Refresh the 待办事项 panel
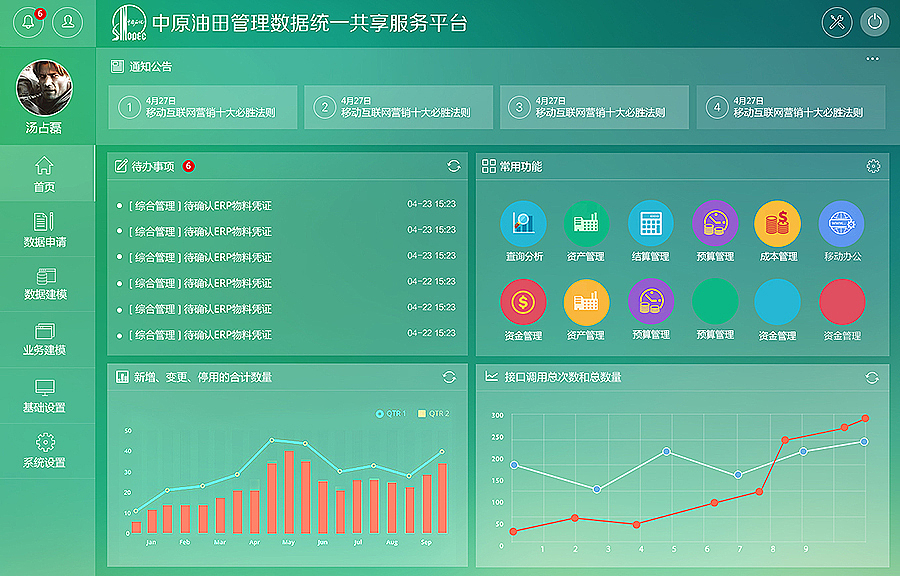Viewport: 900px width, 576px height. (x=454, y=166)
